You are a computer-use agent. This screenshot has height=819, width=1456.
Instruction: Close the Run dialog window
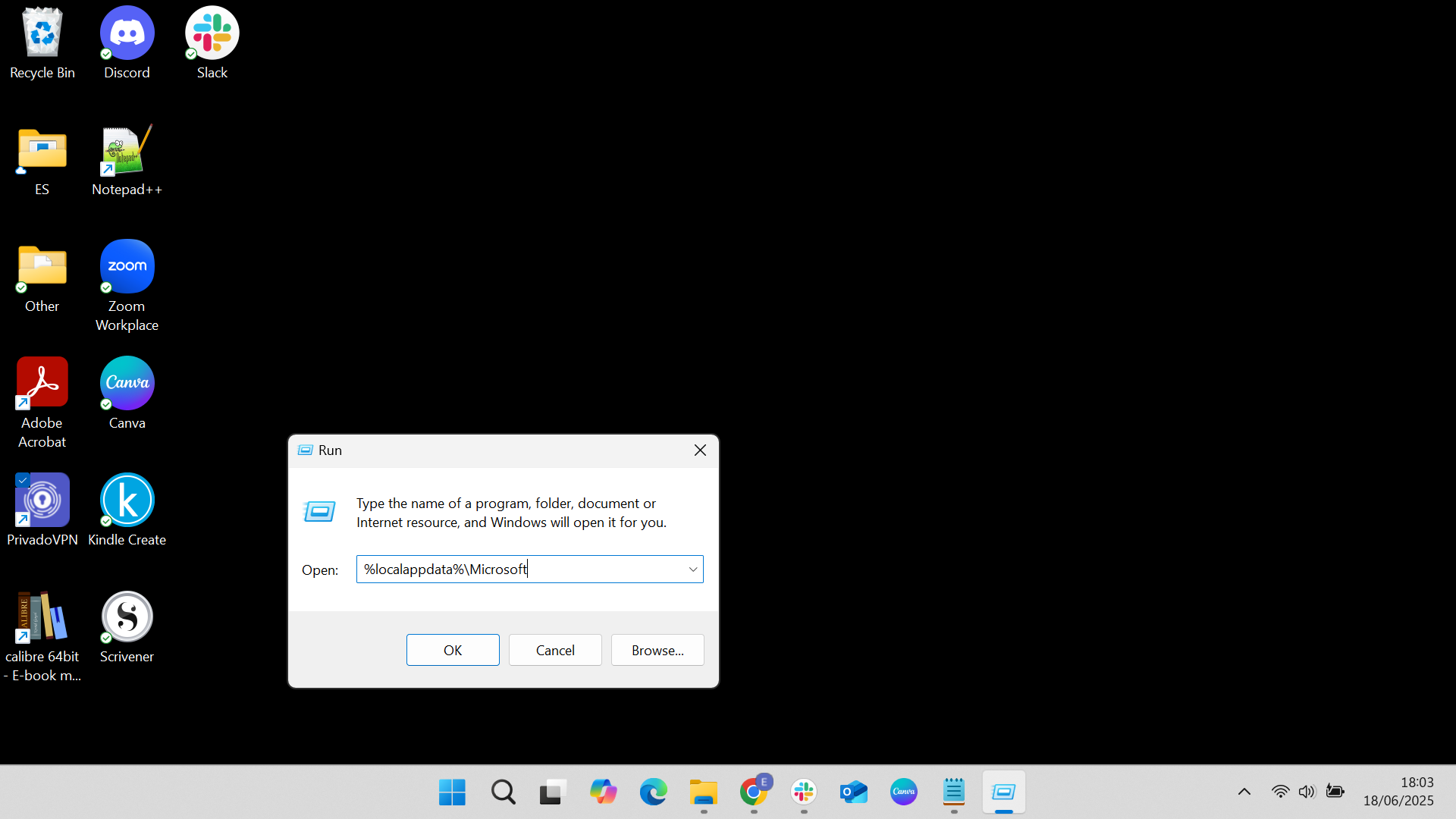tap(700, 450)
